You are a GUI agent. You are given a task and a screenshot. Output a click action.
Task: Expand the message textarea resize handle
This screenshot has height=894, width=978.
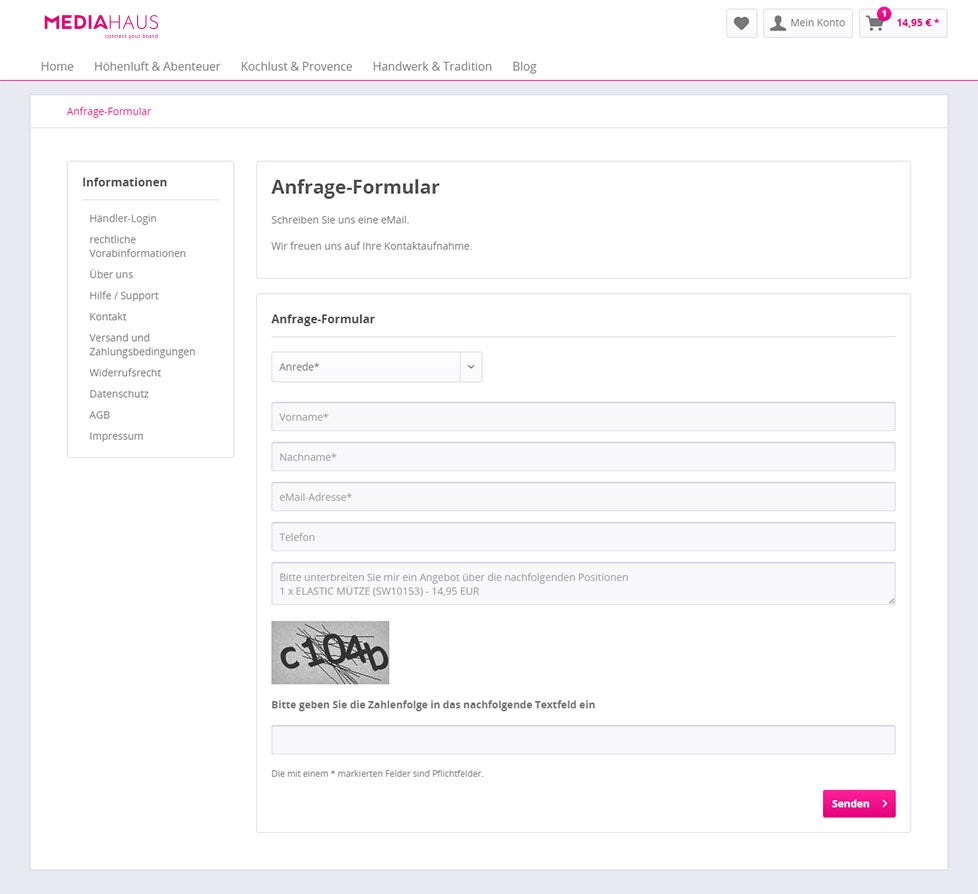(x=890, y=598)
